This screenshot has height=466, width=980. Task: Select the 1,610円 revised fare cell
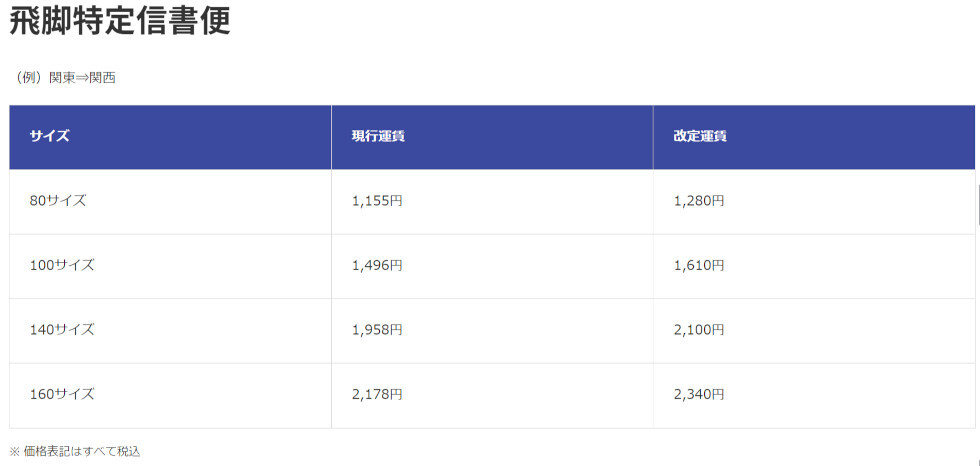tap(699, 265)
